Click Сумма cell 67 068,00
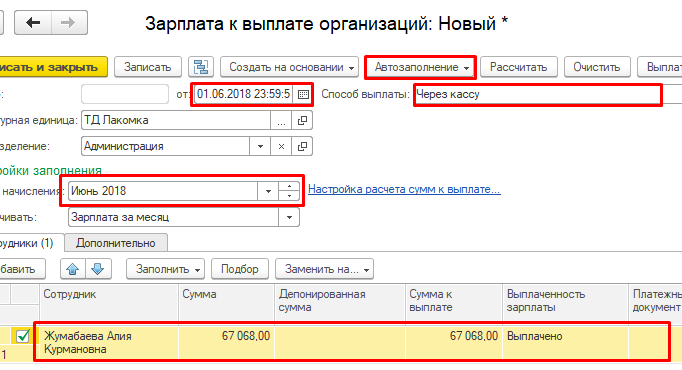Viewport: 682px width, 370px height. point(226,342)
